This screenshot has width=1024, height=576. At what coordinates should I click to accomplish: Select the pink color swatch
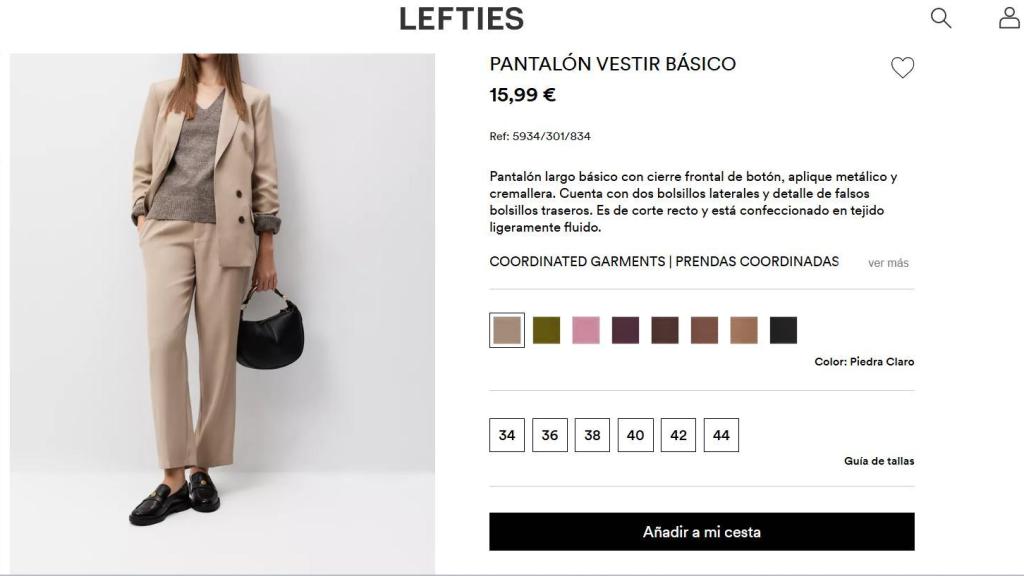585,329
